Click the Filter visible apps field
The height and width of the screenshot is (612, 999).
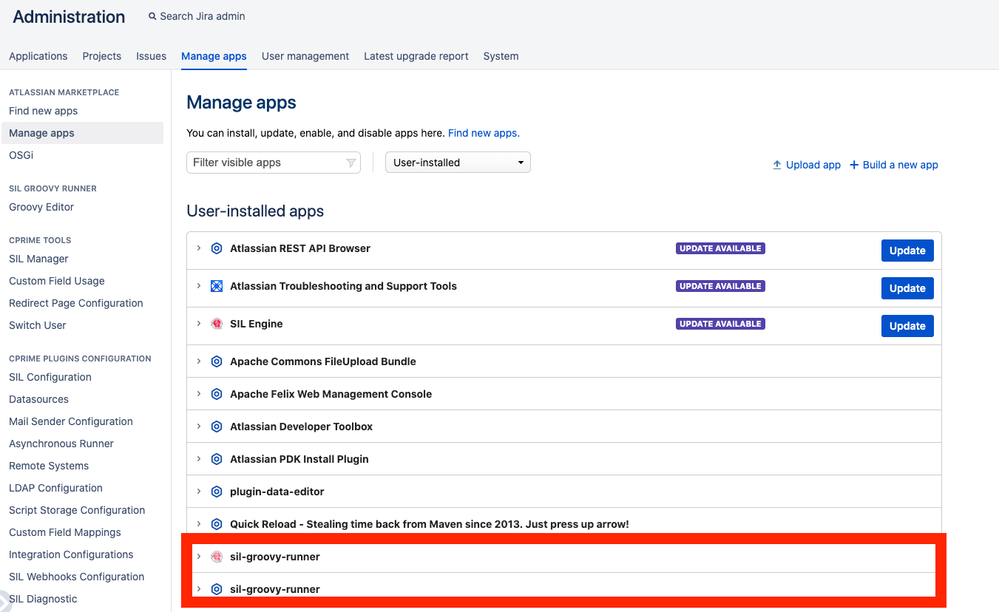point(273,162)
